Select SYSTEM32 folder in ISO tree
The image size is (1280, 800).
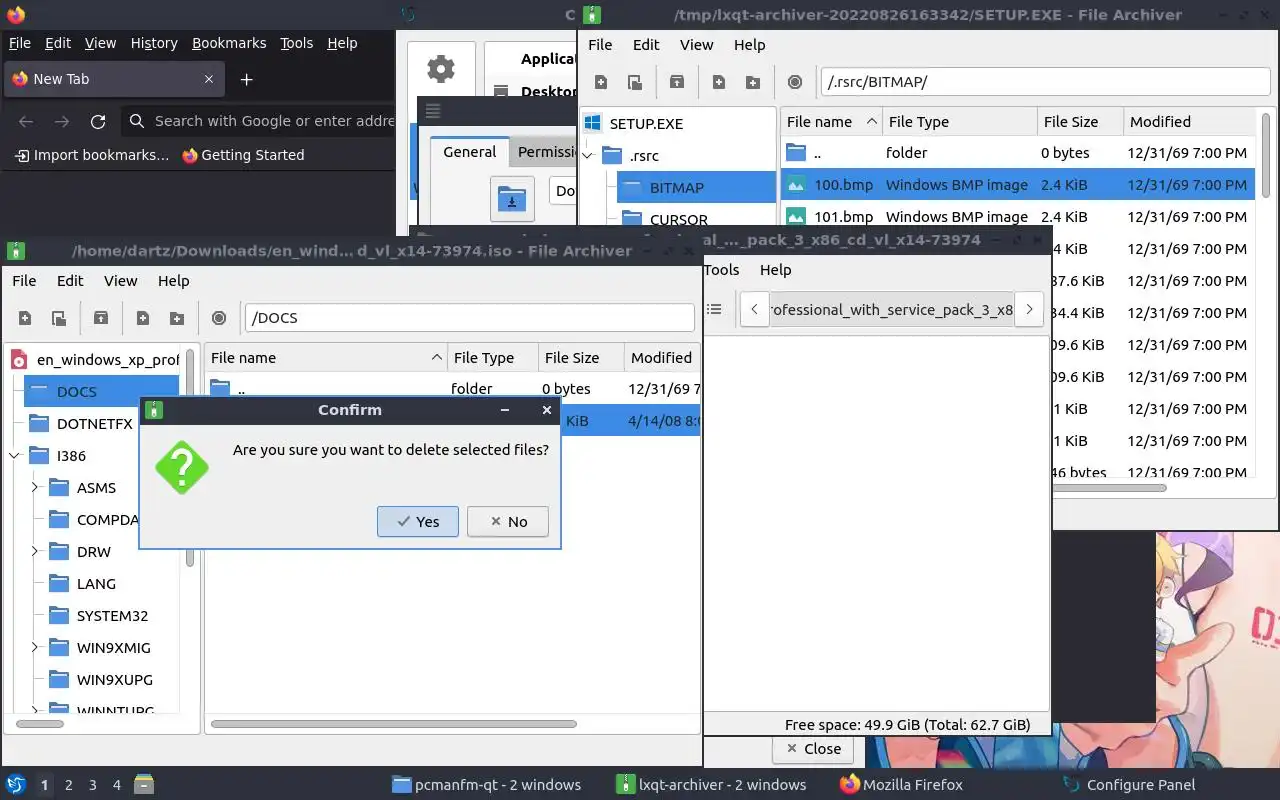pyautogui.click(x=112, y=616)
